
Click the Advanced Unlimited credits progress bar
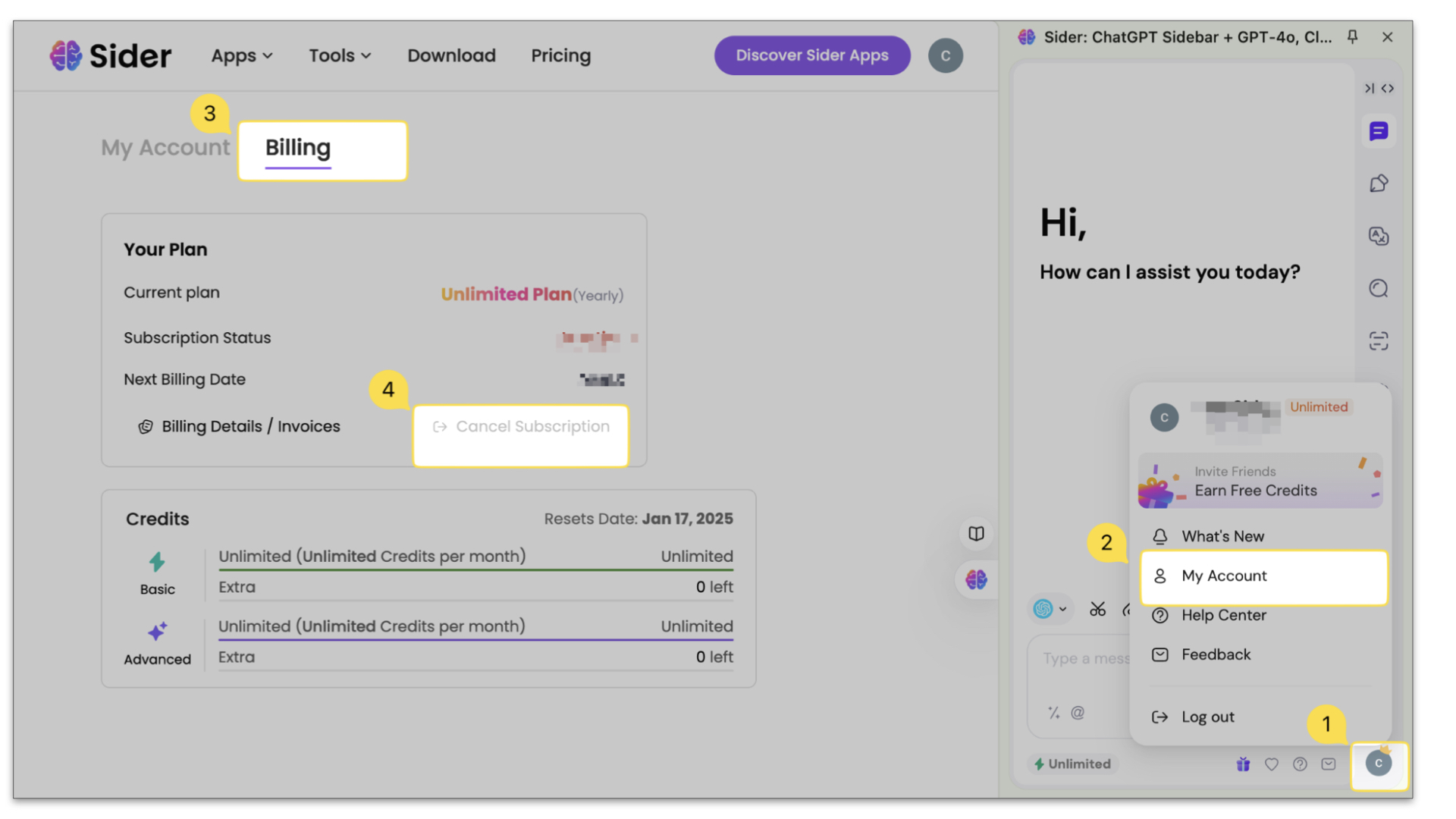coord(475,639)
